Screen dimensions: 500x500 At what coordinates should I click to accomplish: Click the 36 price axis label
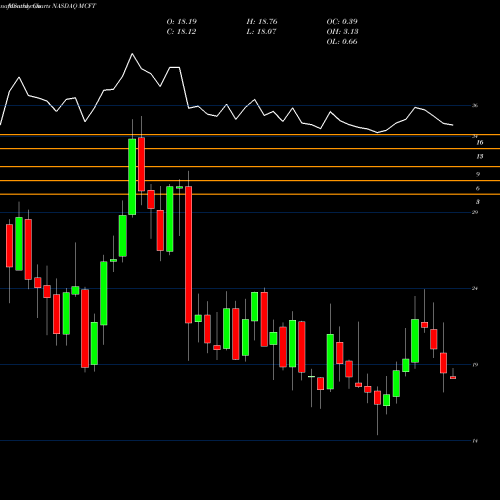[475, 106]
